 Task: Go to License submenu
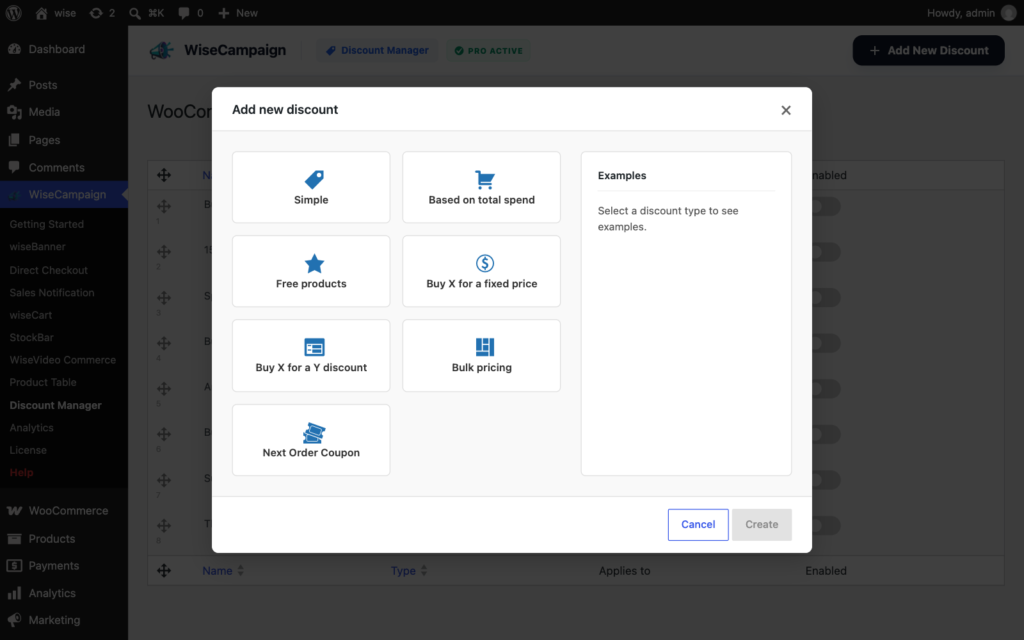point(28,450)
